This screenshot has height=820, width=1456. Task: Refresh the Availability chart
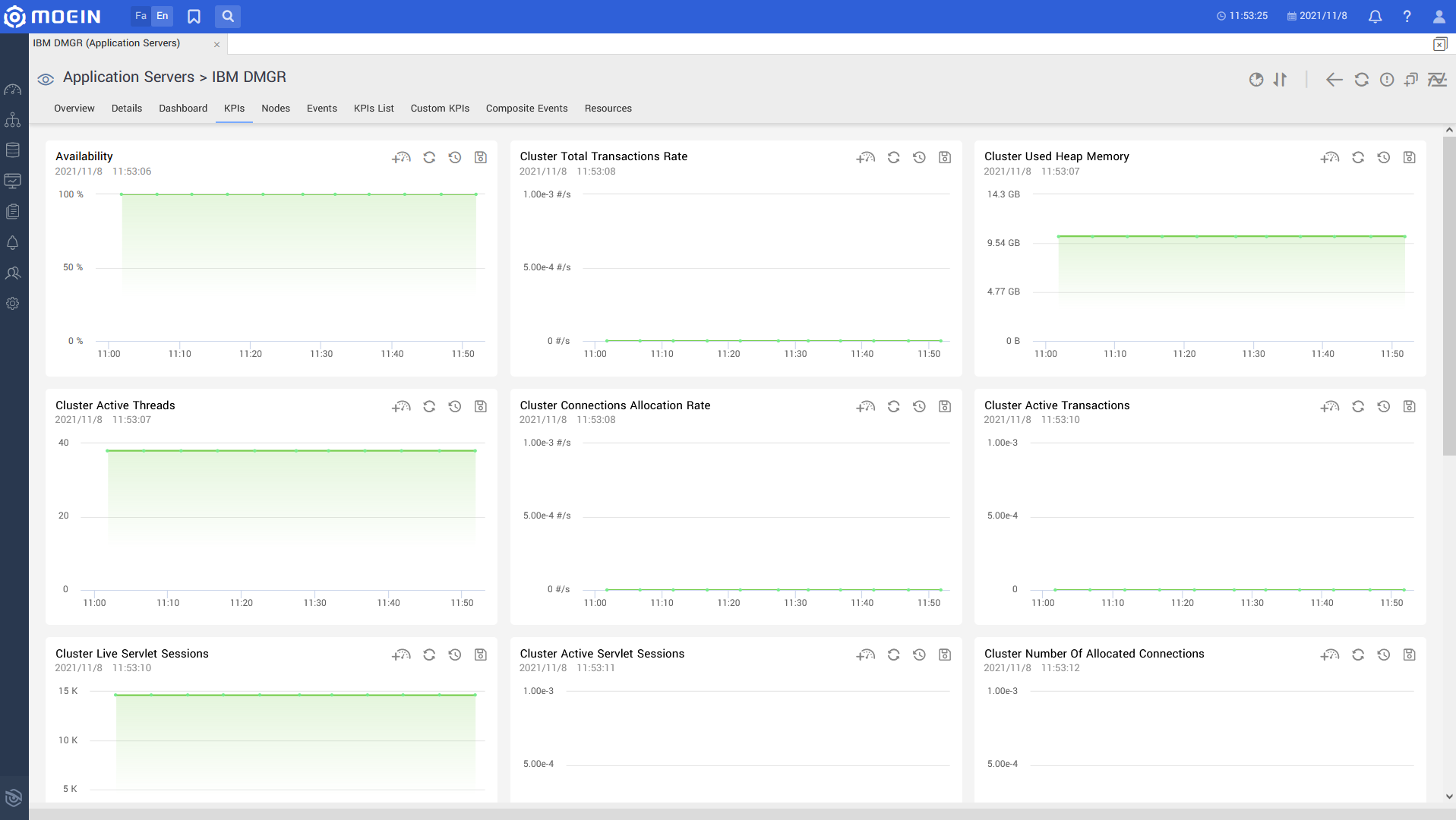(429, 158)
